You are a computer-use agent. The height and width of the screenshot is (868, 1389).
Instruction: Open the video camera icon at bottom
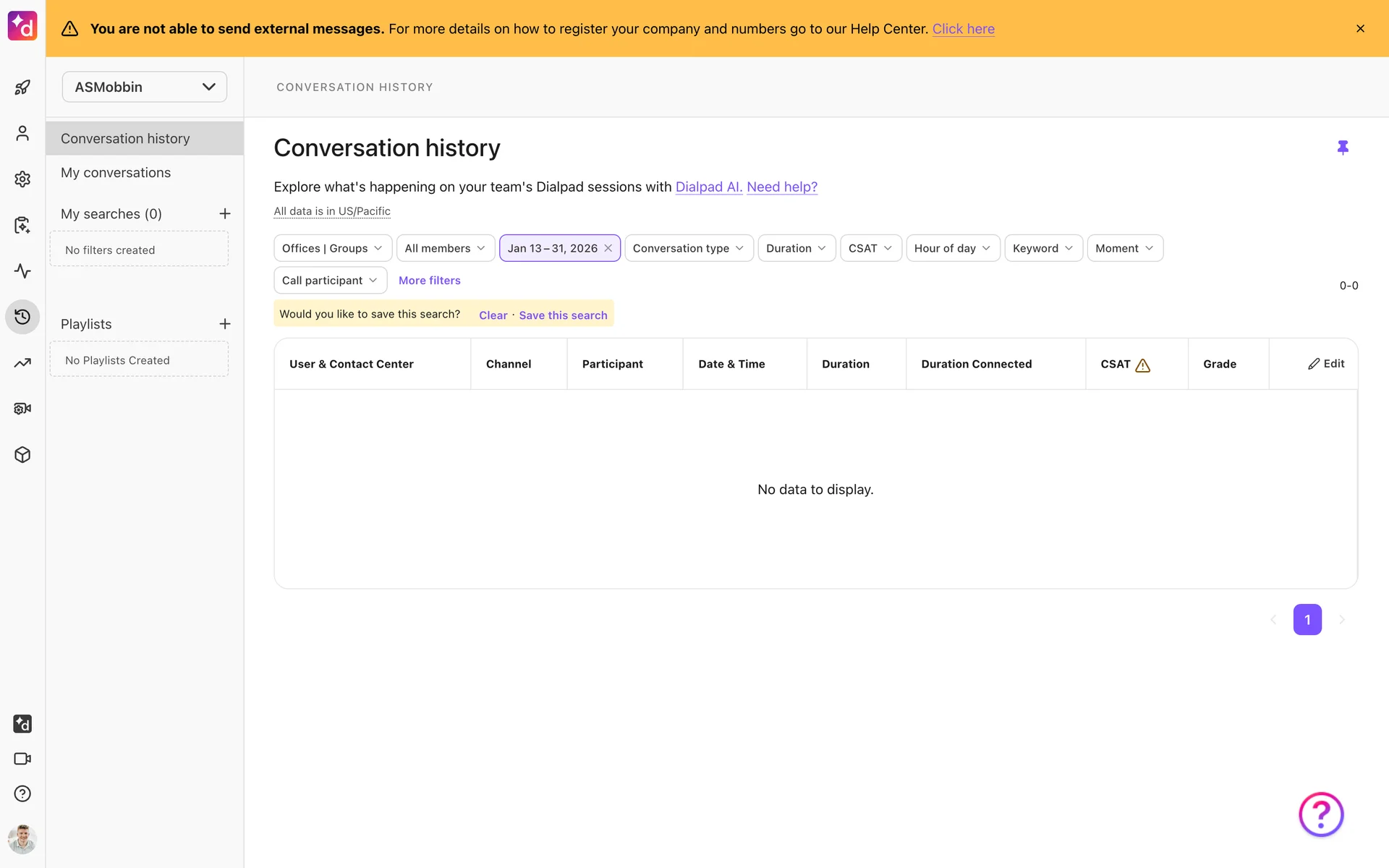[22, 759]
